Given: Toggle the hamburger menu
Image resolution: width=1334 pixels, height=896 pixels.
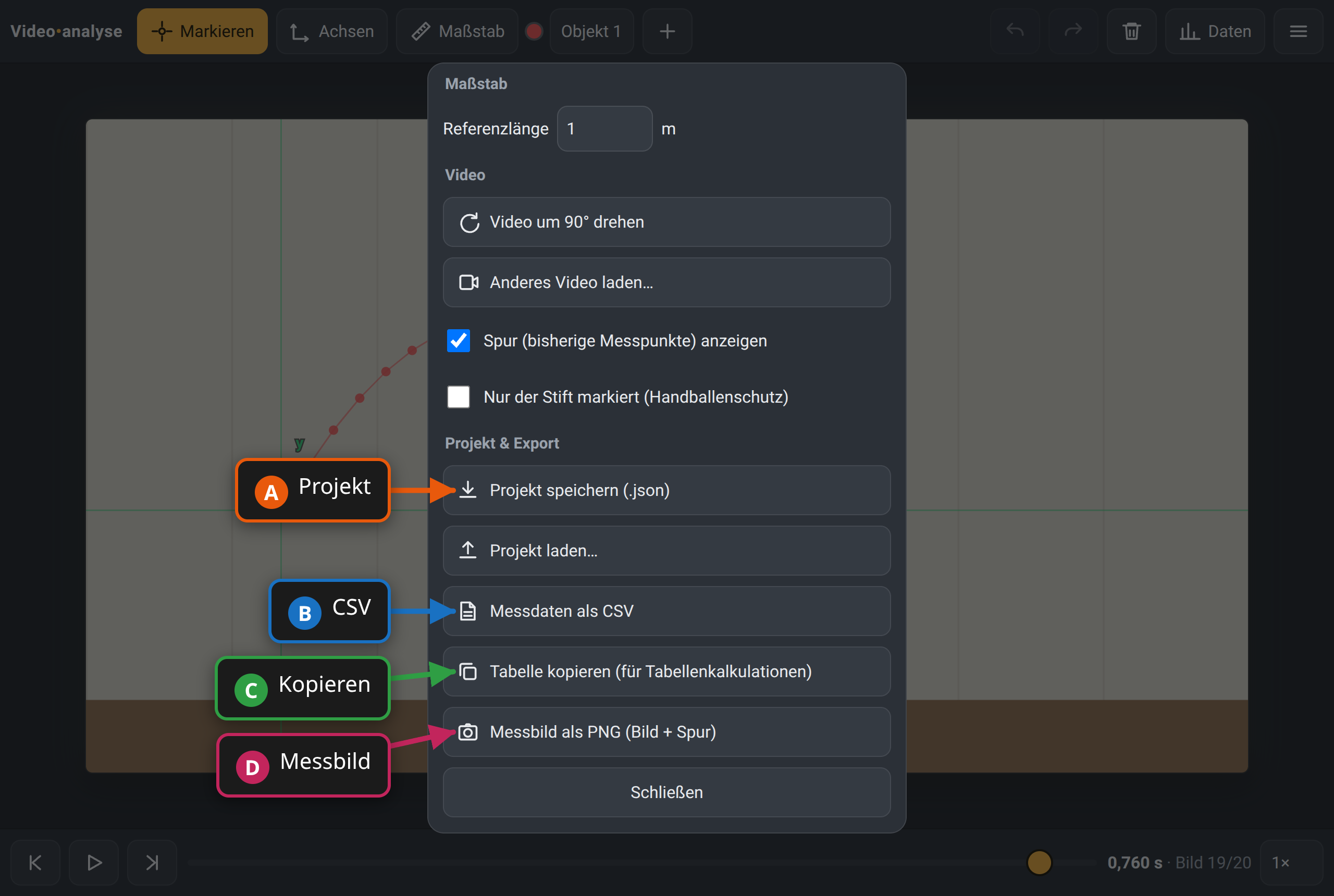Looking at the screenshot, I should 1299,31.
